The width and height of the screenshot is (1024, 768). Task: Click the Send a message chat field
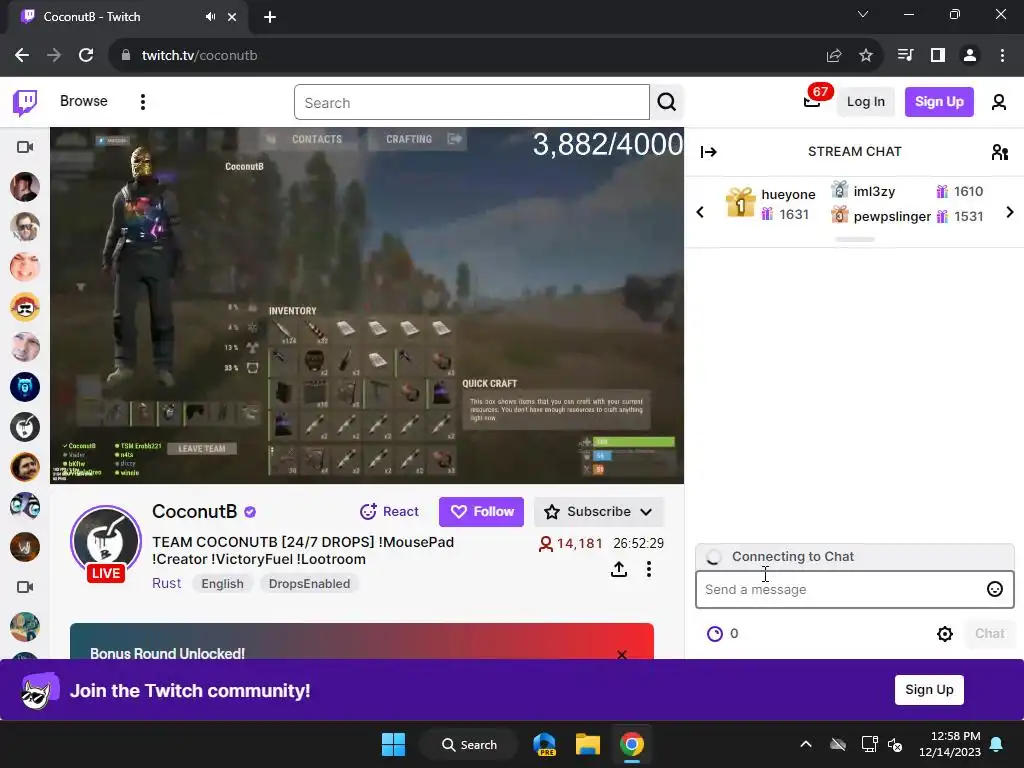[854, 590]
